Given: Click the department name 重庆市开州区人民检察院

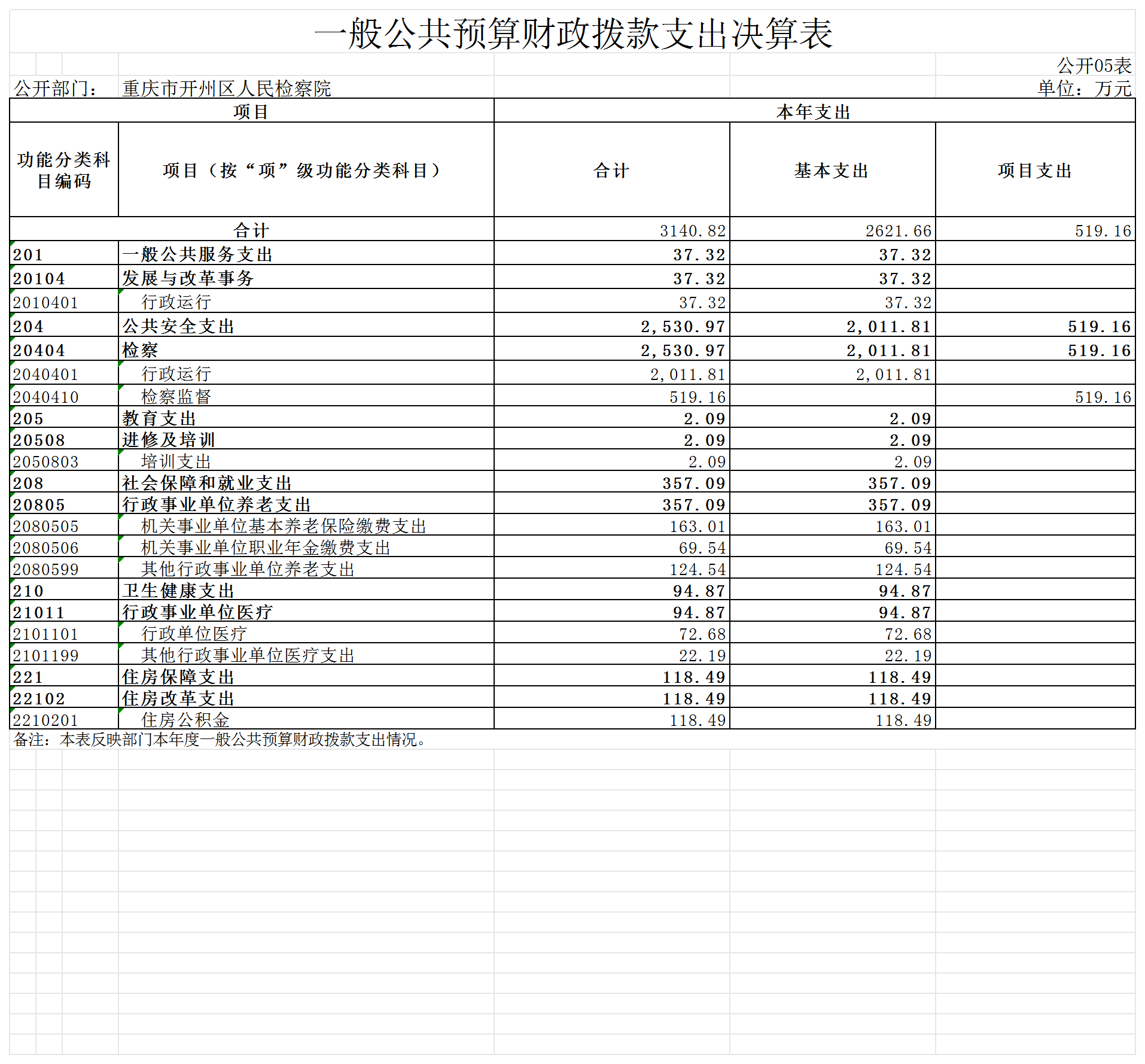Looking at the screenshot, I should [226, 89].
